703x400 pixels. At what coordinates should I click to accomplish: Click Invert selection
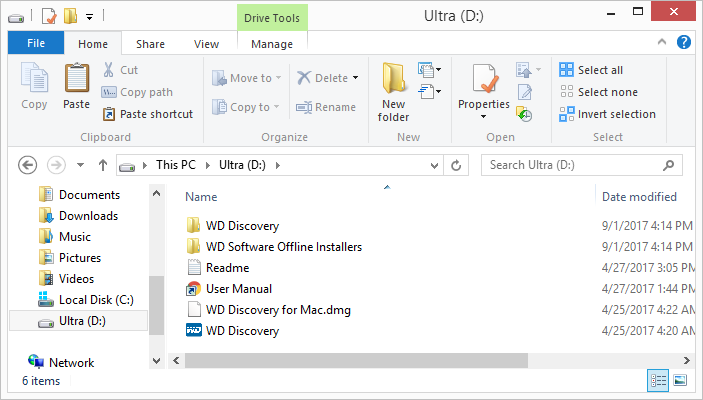608,114
